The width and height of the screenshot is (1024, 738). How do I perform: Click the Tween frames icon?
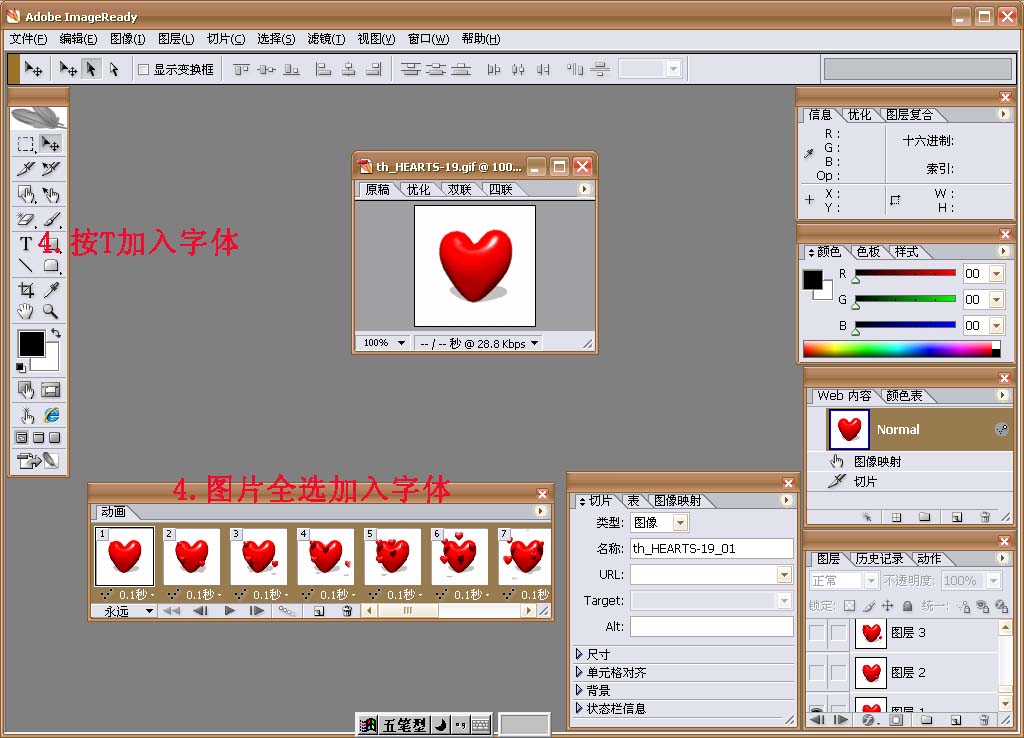[x=286, y=611]
